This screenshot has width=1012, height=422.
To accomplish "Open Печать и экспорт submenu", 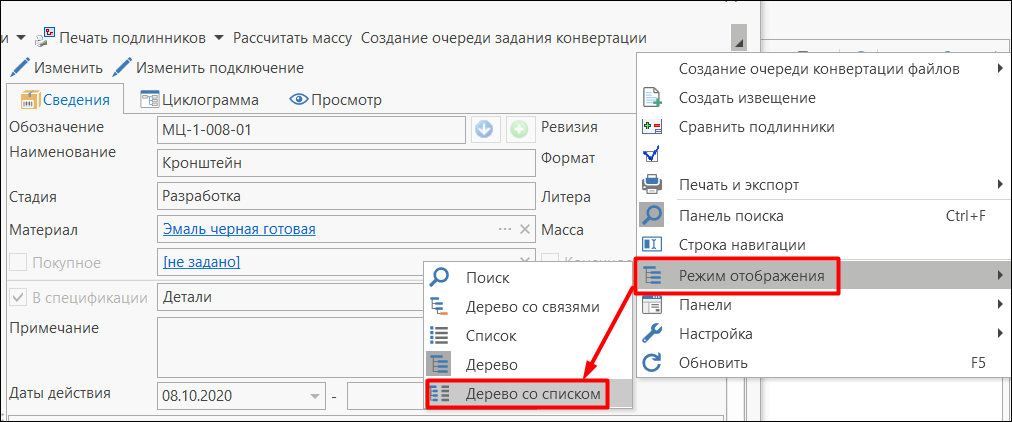I will (x=824, y=185).
